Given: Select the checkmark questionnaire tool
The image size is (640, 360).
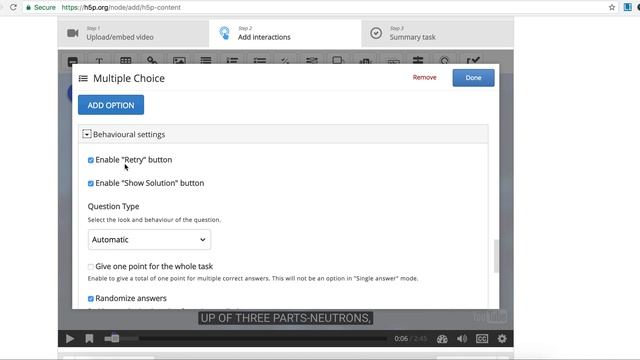Looking at the screenshot, I should click(x=473, y=61).
